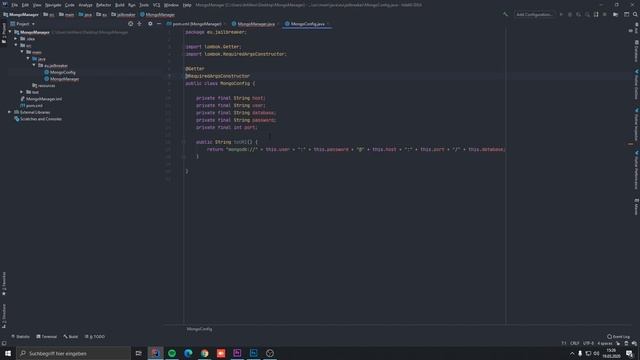Select pom.xml file in project tree
640x360 pixels.
pyautogui.click(x=31, y=106)
